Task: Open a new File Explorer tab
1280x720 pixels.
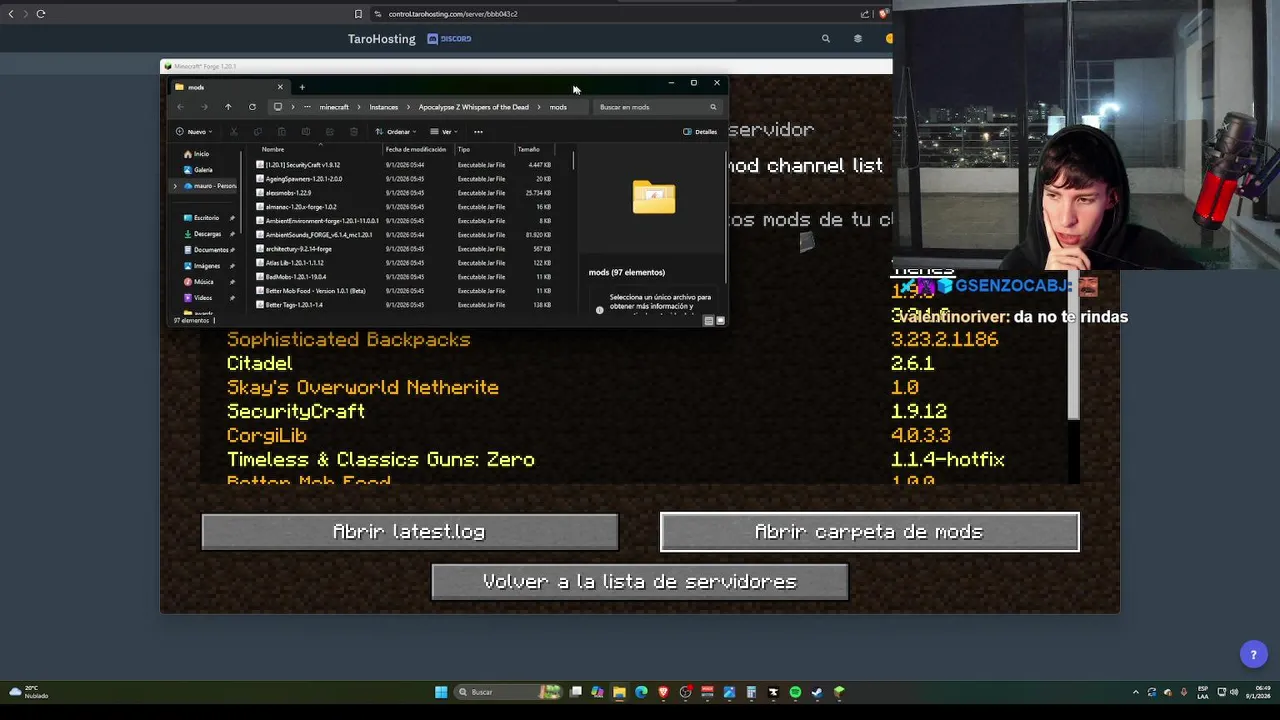Action: [302, 87]
